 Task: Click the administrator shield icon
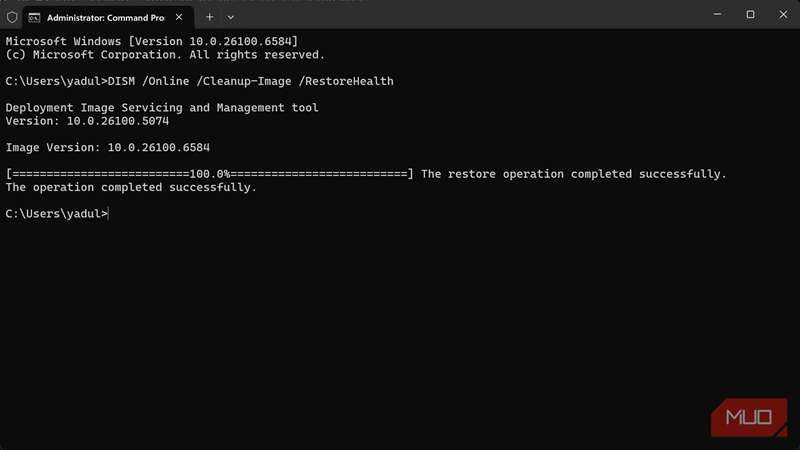[x=12, y=17]
